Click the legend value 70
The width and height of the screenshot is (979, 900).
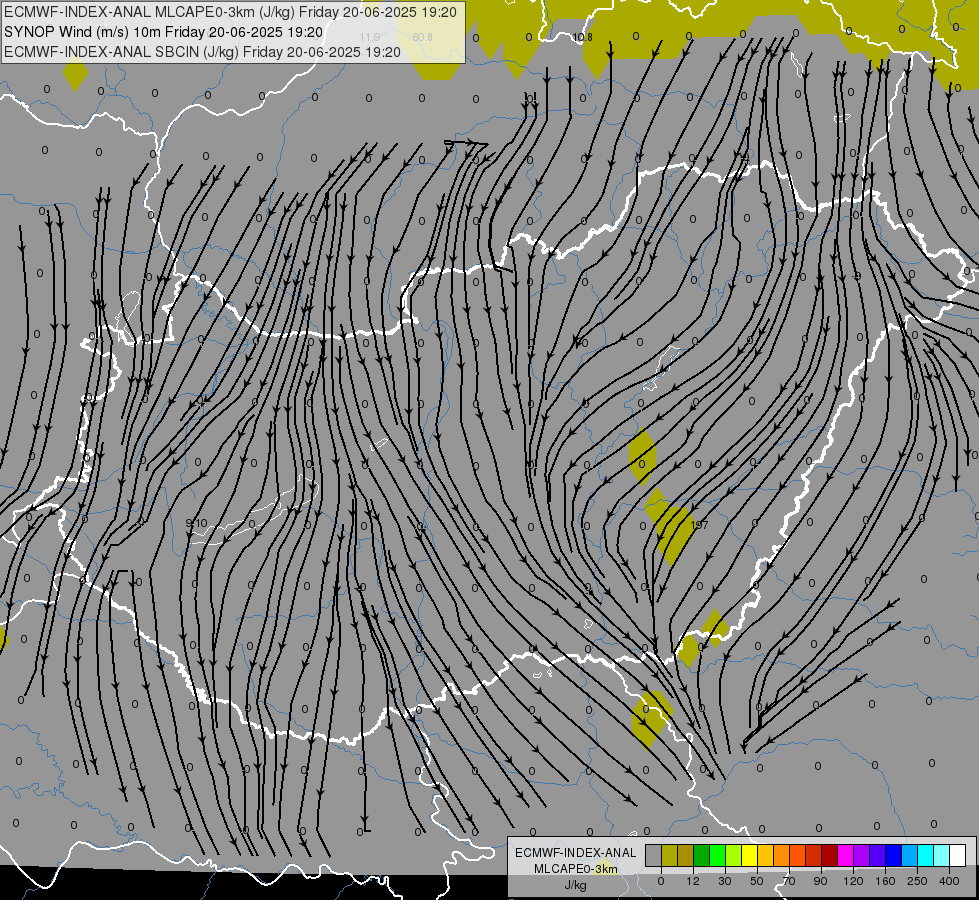point(789,881)
